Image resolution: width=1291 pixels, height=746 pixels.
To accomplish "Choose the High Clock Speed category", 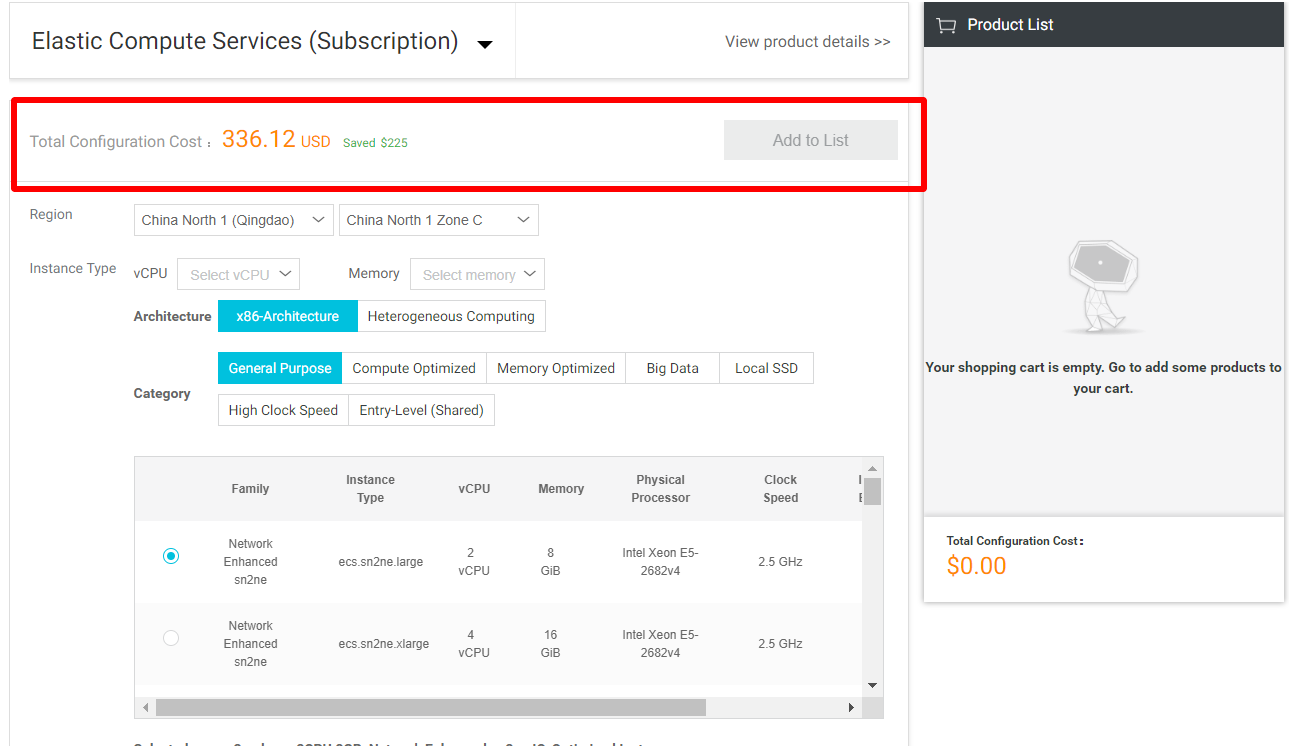I will click(283, 409).
